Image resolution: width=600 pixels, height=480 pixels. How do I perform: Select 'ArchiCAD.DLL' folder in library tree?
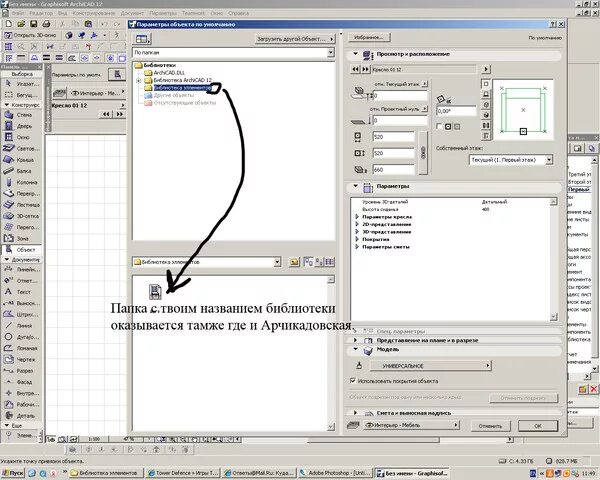point(169,73)
